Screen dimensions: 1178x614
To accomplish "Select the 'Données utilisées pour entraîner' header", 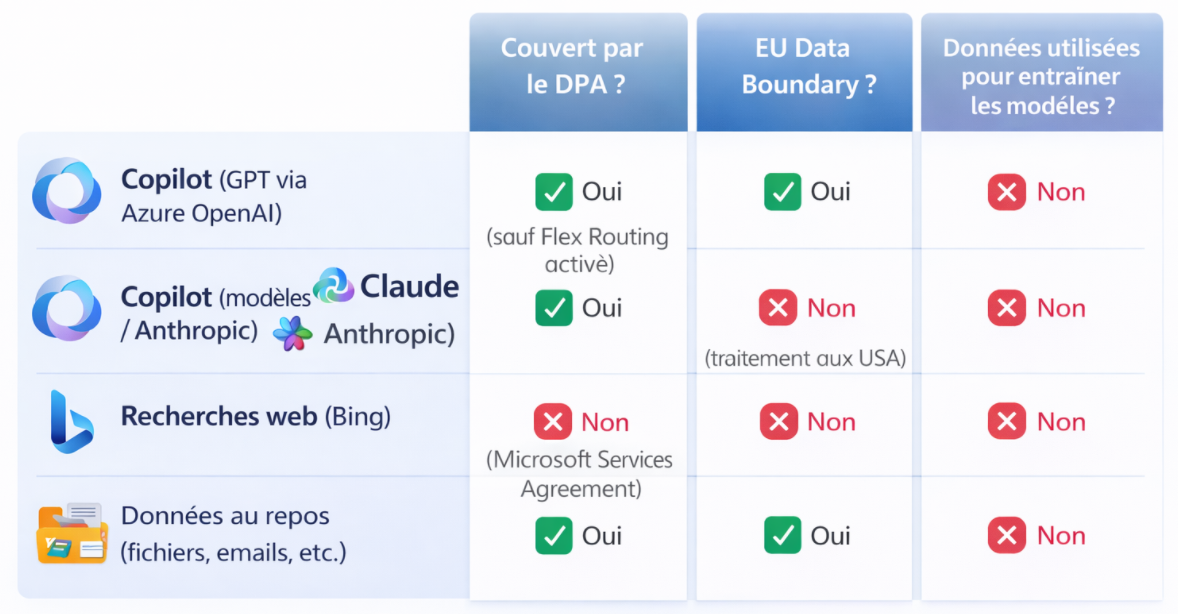I will pos(1041,75).
